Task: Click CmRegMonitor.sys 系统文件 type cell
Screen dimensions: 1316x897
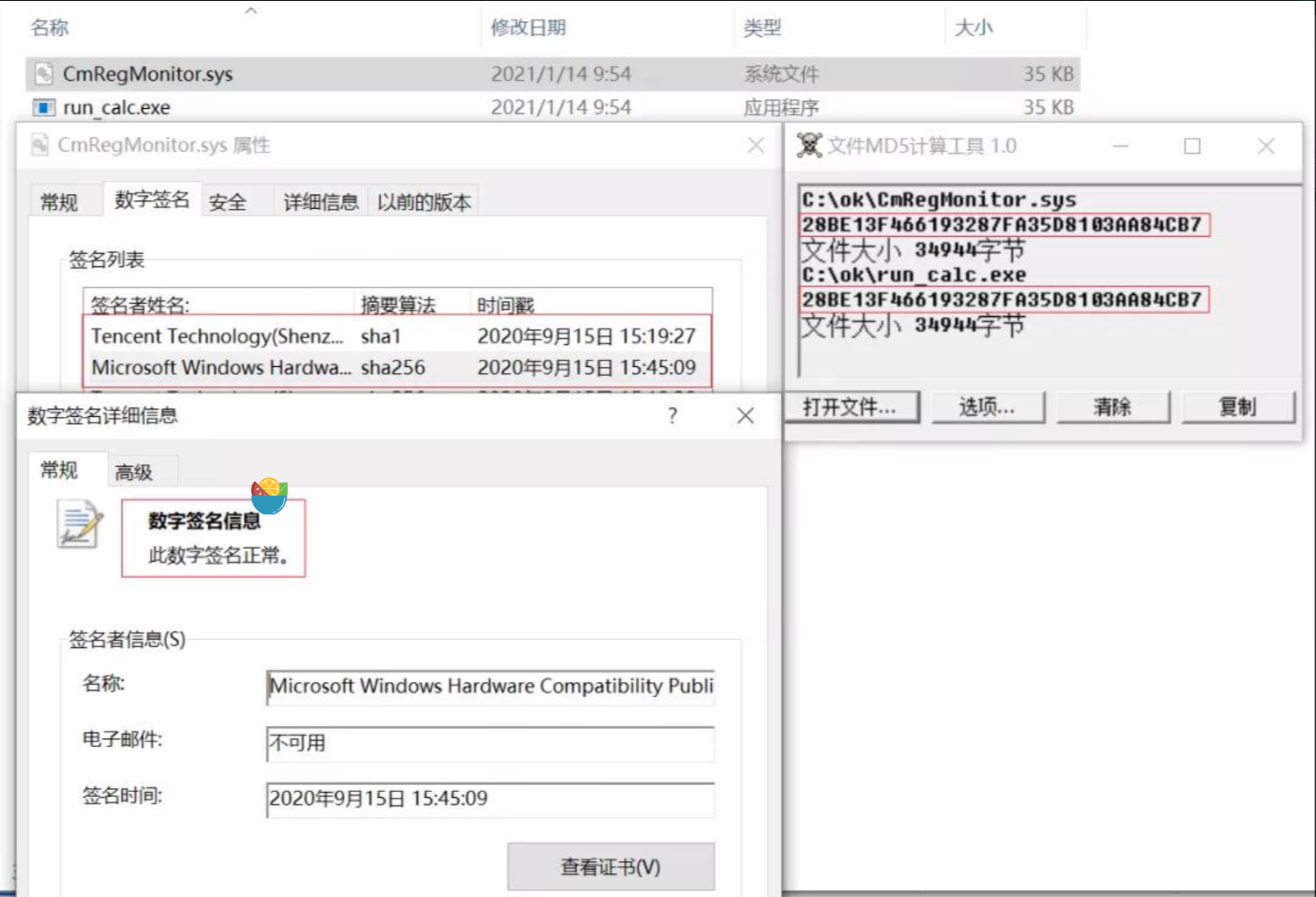Action: tap(781, 75)
